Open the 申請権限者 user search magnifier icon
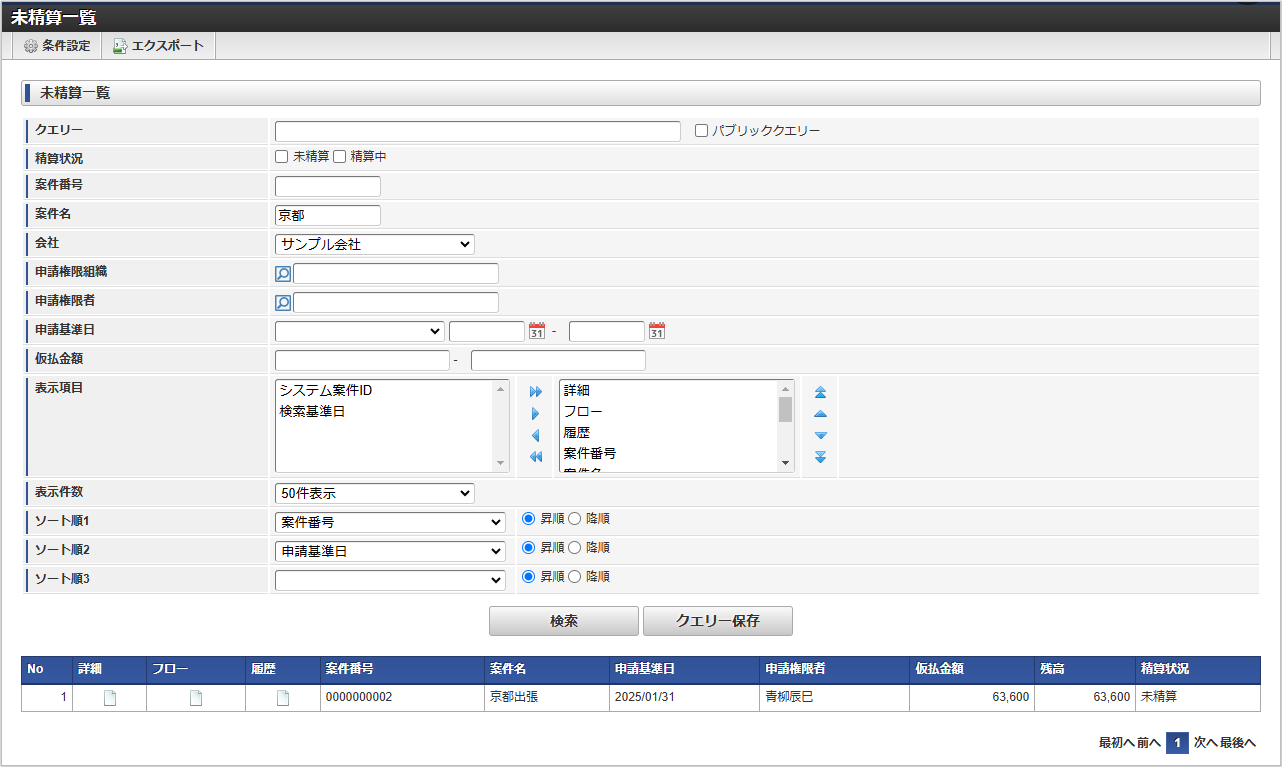The height and width of the screenshot is (767, 1282). pyautogui.click(x=282, y=302)
